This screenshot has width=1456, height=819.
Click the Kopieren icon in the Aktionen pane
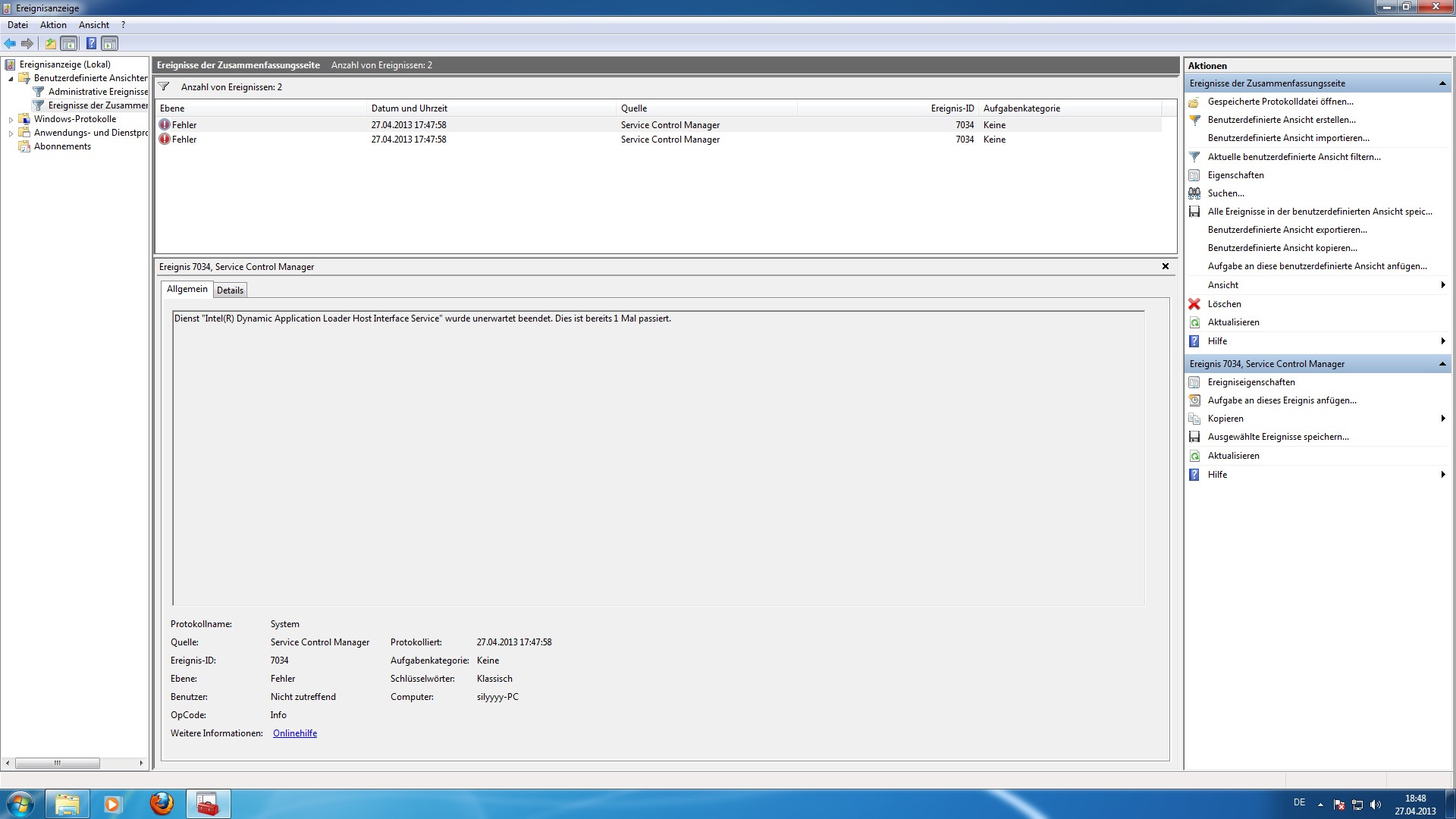(1194, 419)
